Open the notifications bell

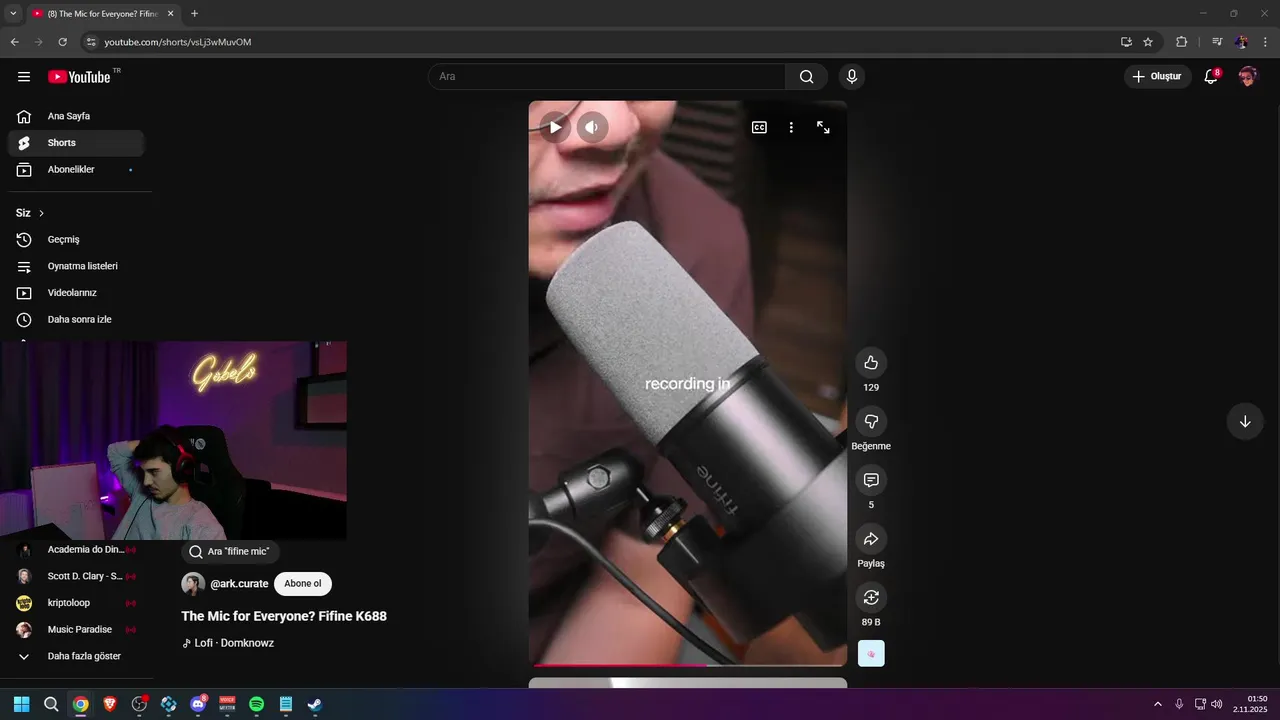click(x=1211, y=77)
